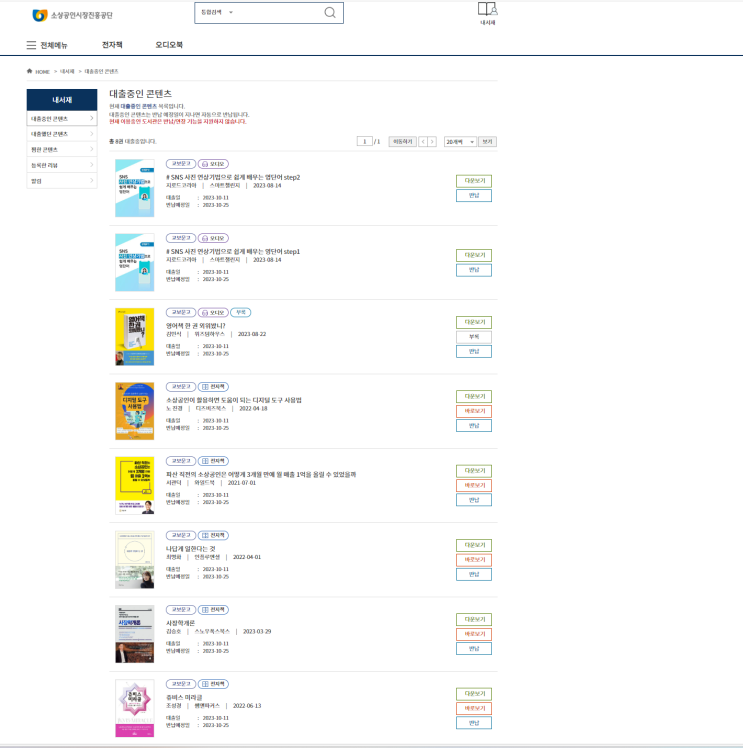The width and height of the screenshot is (743, 748).
Task: Click 반납 button for 파산 직전의 소상공인 book
Action: [x=474, y=500]
